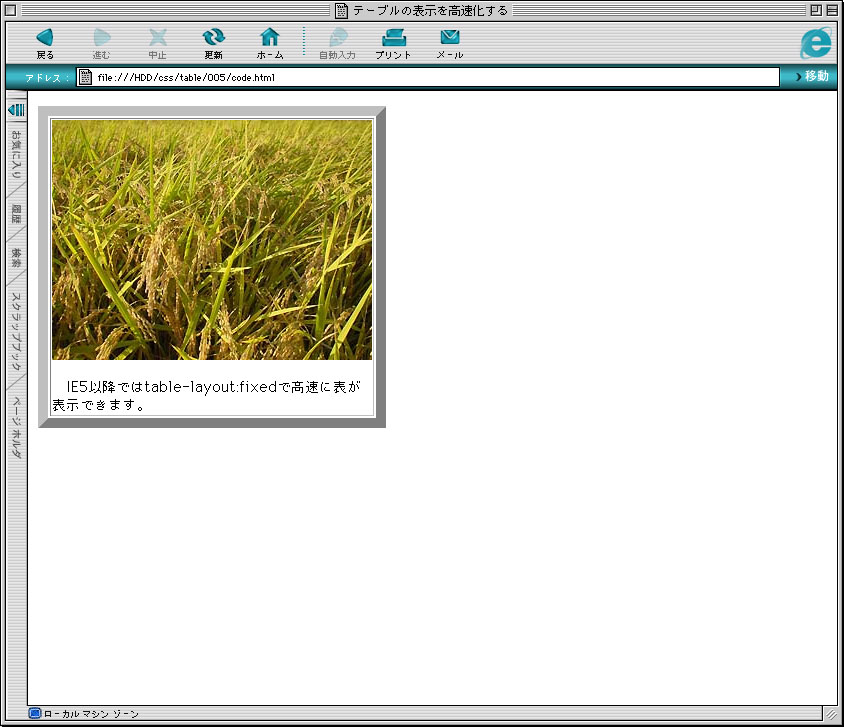844x727 pixels.
Task: Click the rice field photo
Action: [212, 239]
